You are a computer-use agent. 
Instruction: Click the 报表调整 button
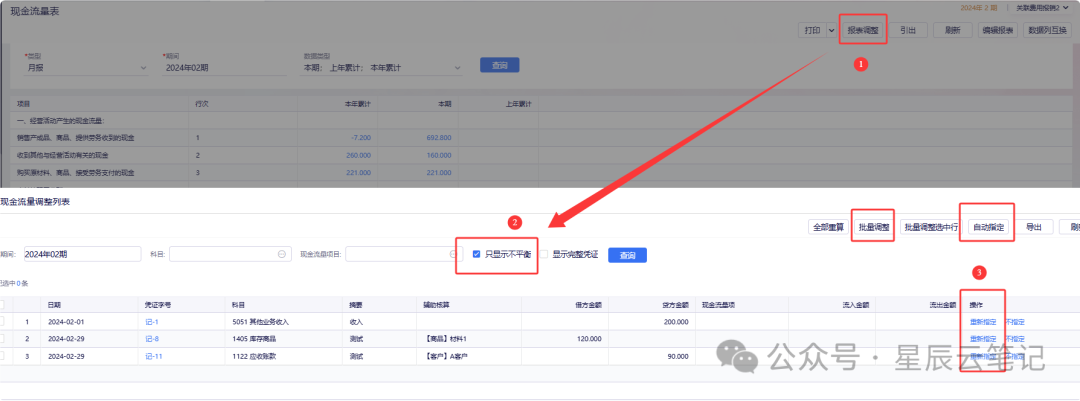pyautogui.click(x=863, y=30)
